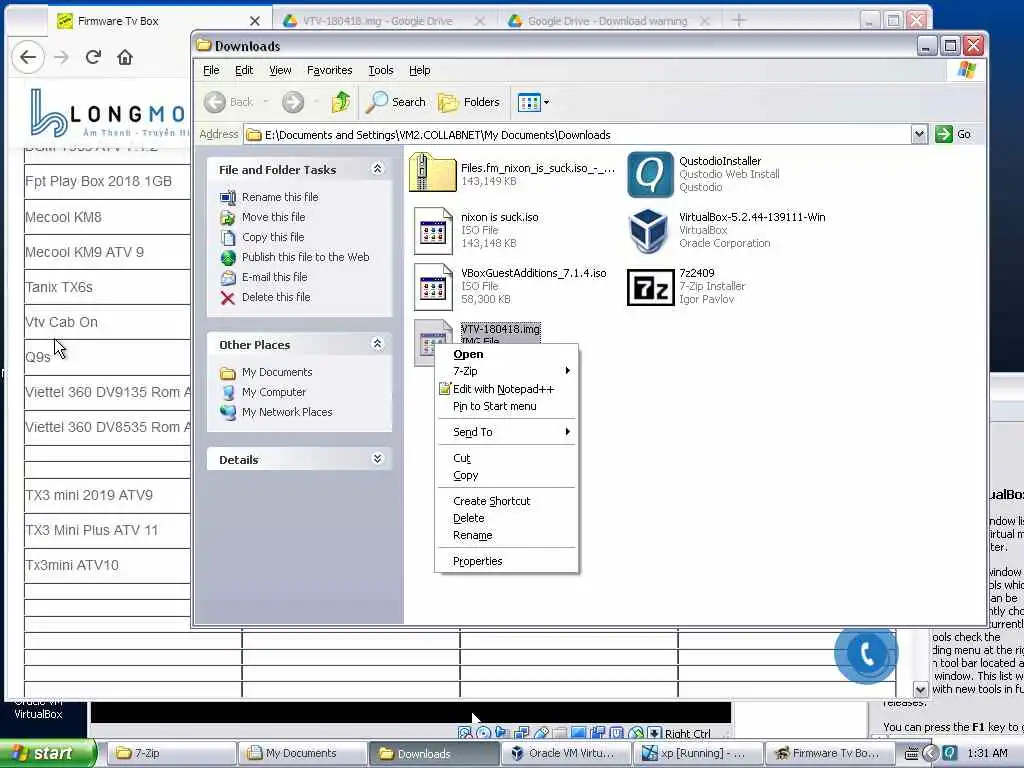Screen dimensions: 1024x768
Task: Collapse the Other Places panel
Action: pos(377,344)
